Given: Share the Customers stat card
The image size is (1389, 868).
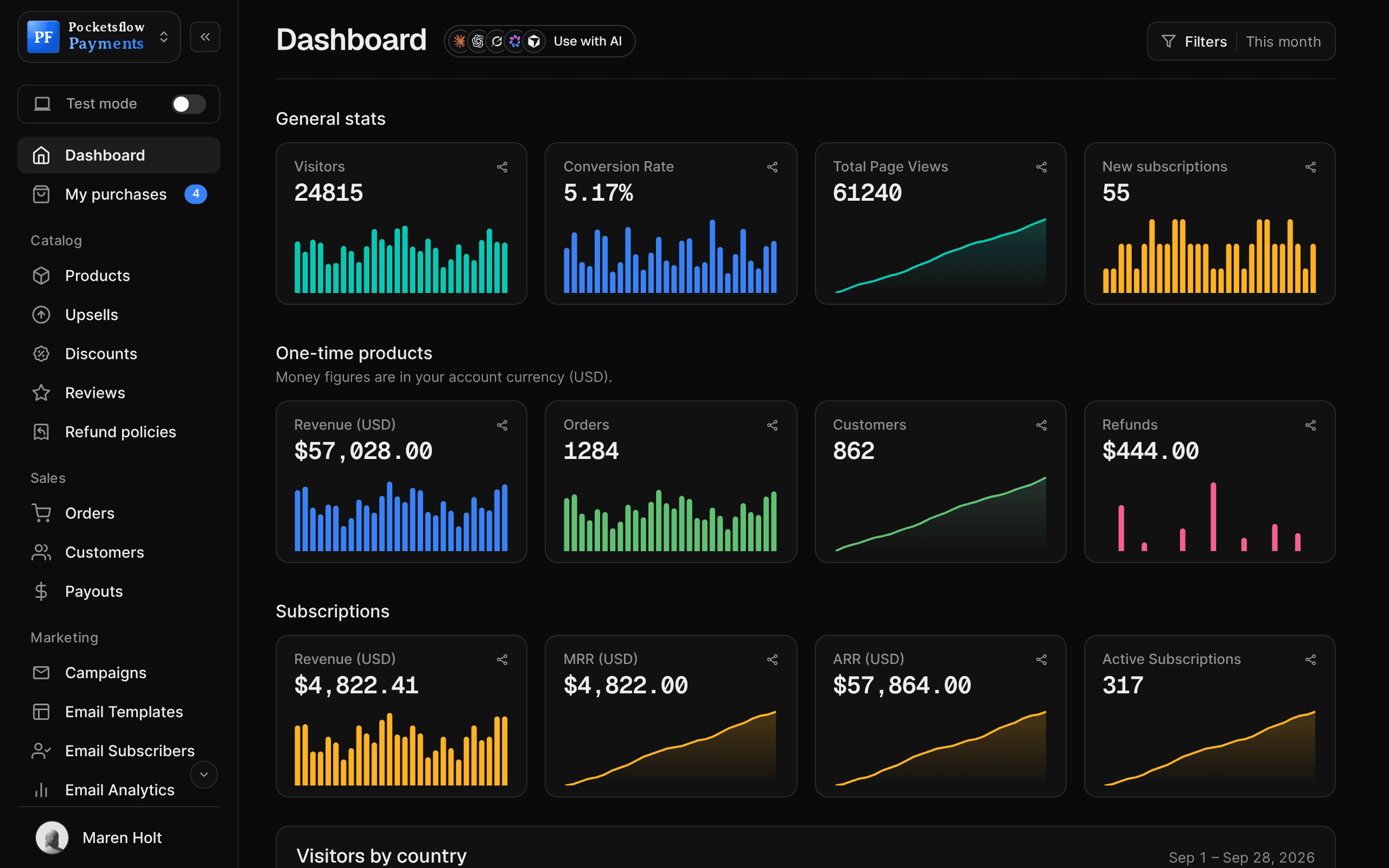Looking at the screenshot, I should click(1041, 425).
